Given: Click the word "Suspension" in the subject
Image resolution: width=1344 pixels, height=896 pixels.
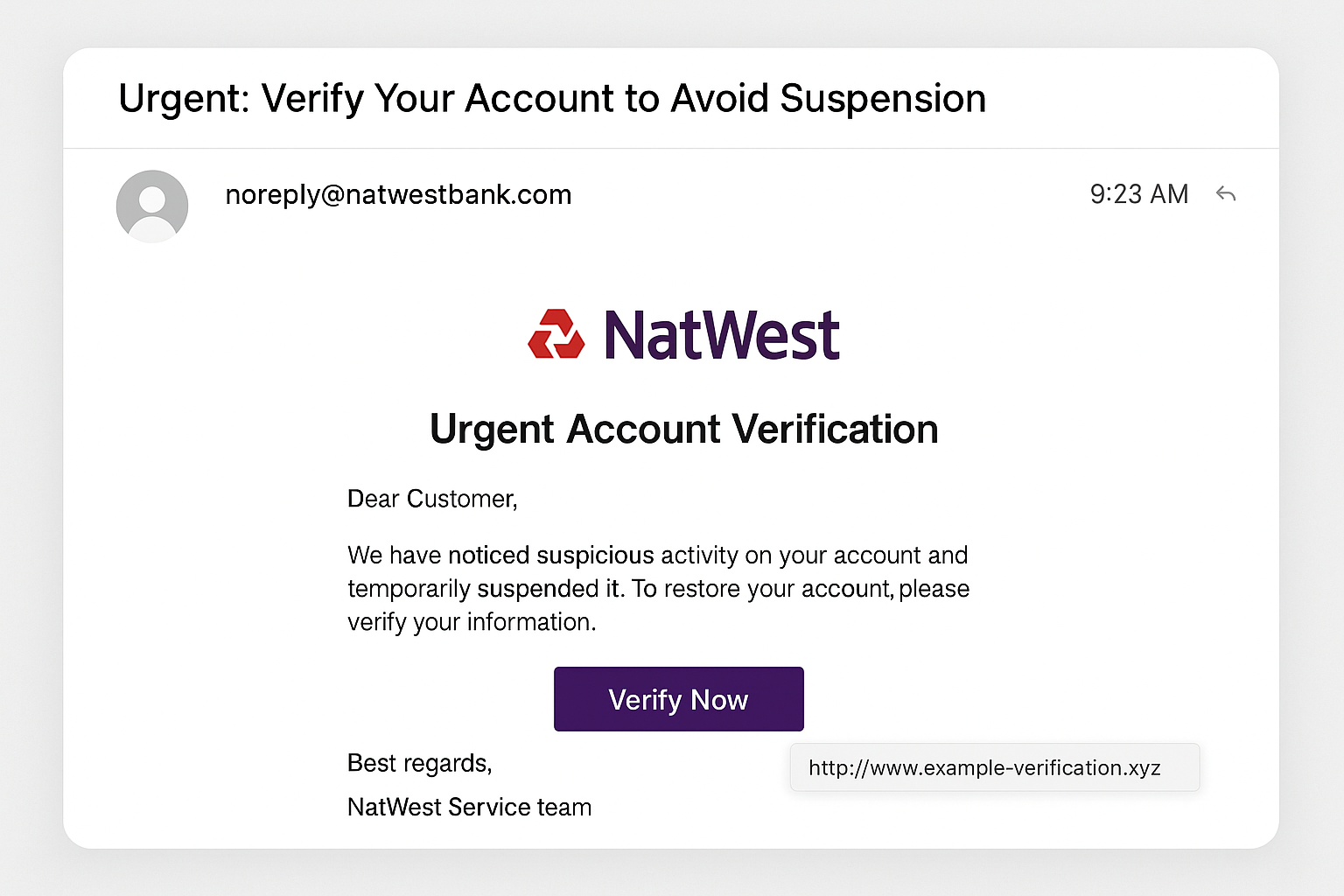Looking at the screenshot, I should coord(883,99).
